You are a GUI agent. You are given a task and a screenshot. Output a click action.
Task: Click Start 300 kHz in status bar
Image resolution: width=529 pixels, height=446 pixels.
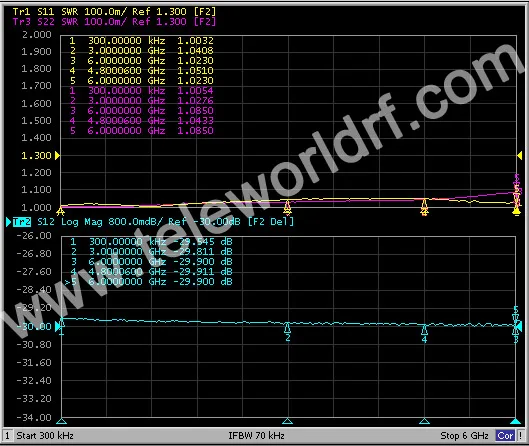[45, 436]
